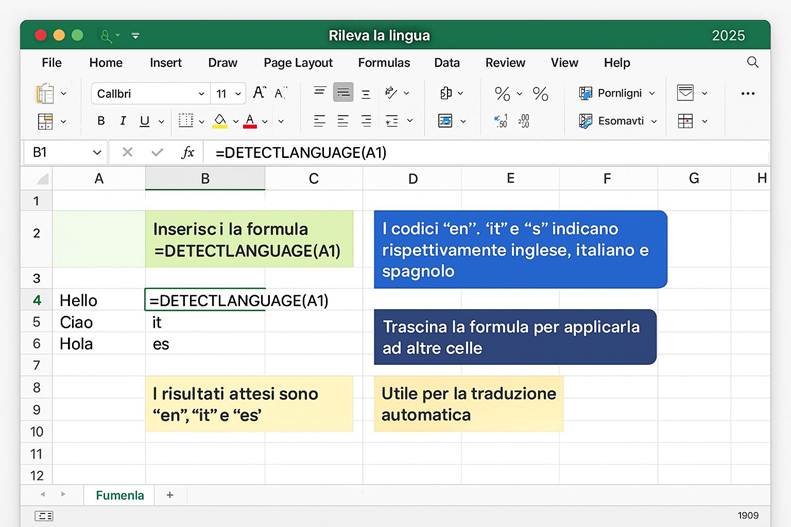This screenshot has width=791, height=527.
Task: Click the plus icon to add a sheet
Action: (x=170, y=495)
